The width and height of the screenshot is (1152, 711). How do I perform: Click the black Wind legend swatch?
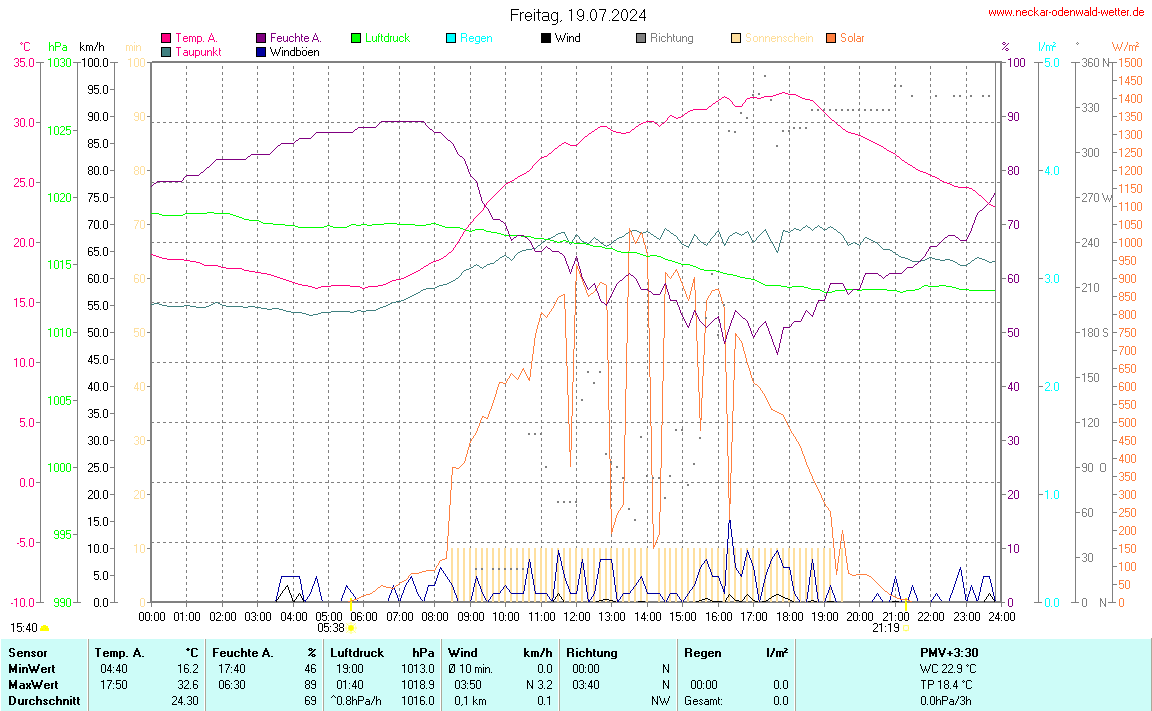click(x=545, y=38)
